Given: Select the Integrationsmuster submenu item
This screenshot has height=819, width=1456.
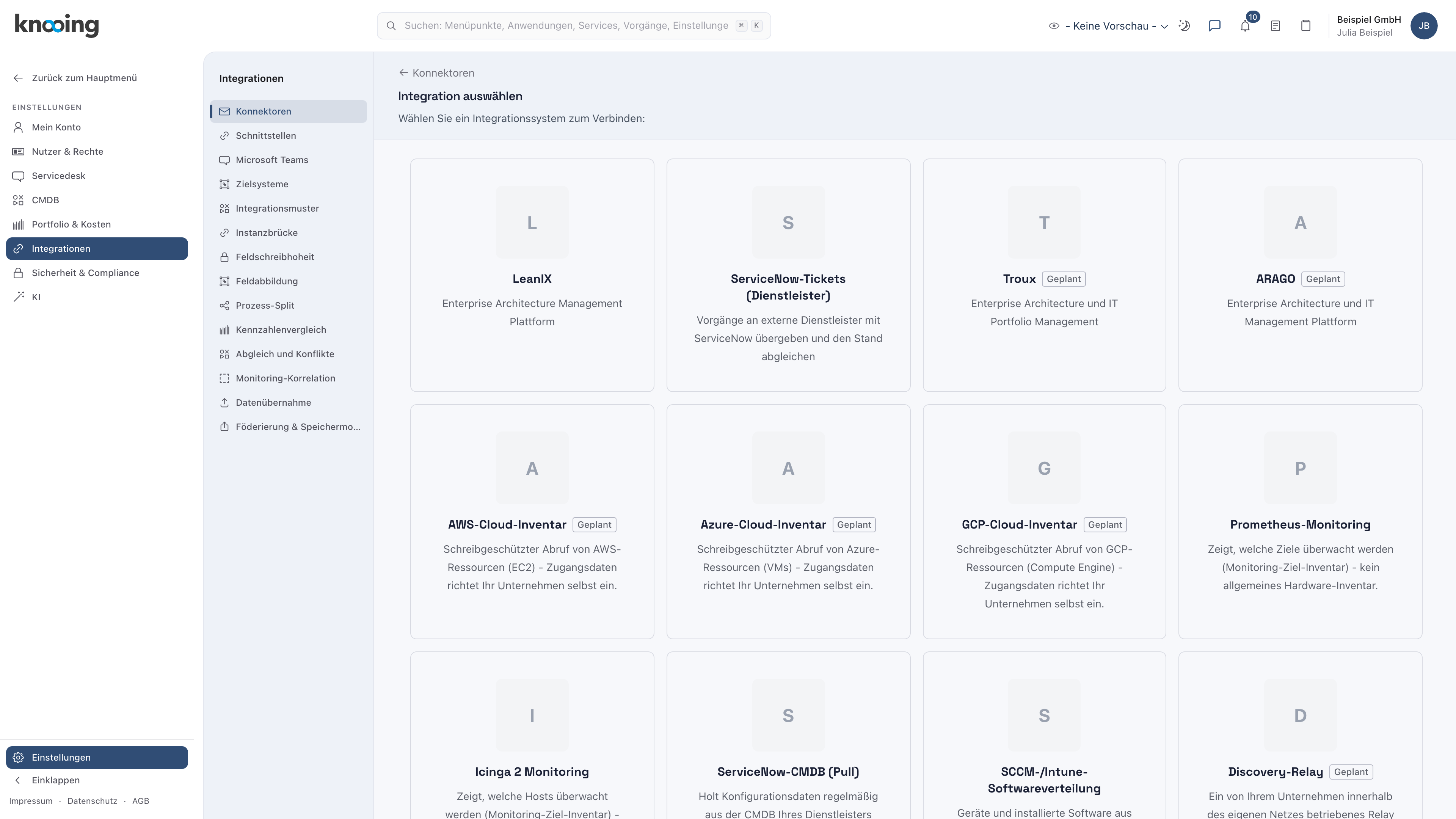Looking at the screenshot, I should pyautogui.click(x=288, y=209).
